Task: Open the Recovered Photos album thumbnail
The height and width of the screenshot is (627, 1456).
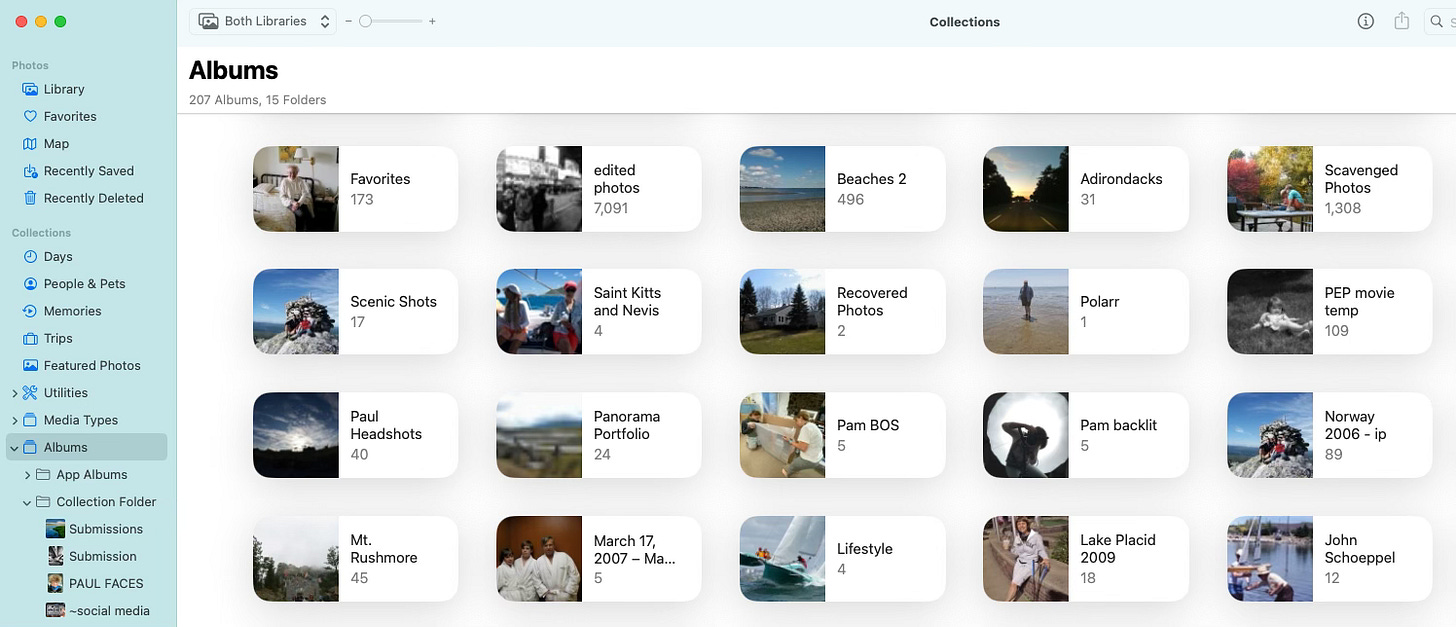Action: pos(783,311)
